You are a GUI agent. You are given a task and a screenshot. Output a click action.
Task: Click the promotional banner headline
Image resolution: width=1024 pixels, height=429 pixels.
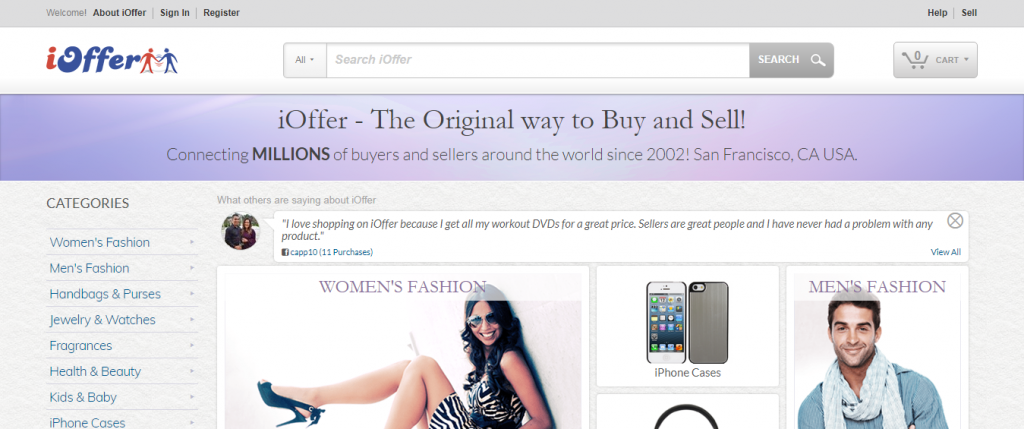point(512,120)
